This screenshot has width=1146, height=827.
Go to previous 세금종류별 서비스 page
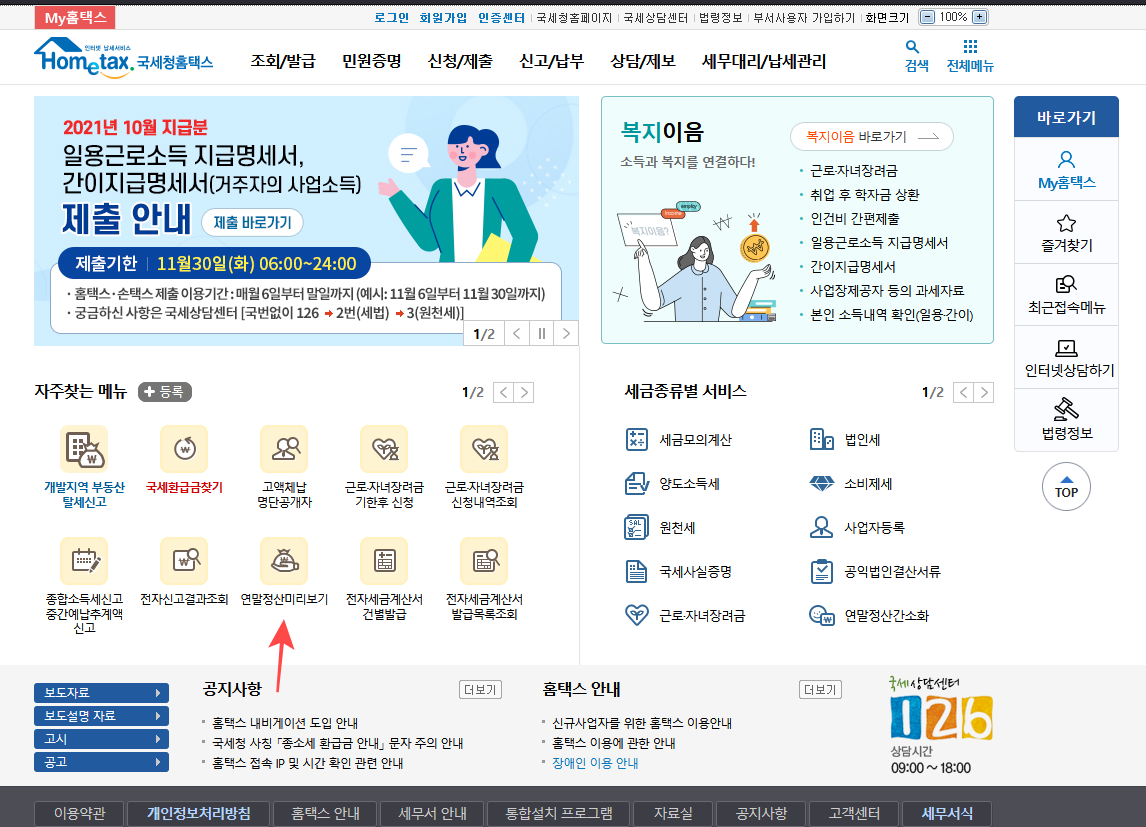[x=964, y=393]
